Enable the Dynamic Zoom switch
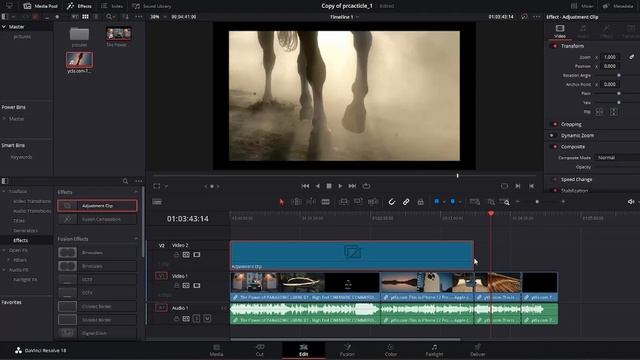Viewport: 640px width, 360px height. (x=552, y=136)
